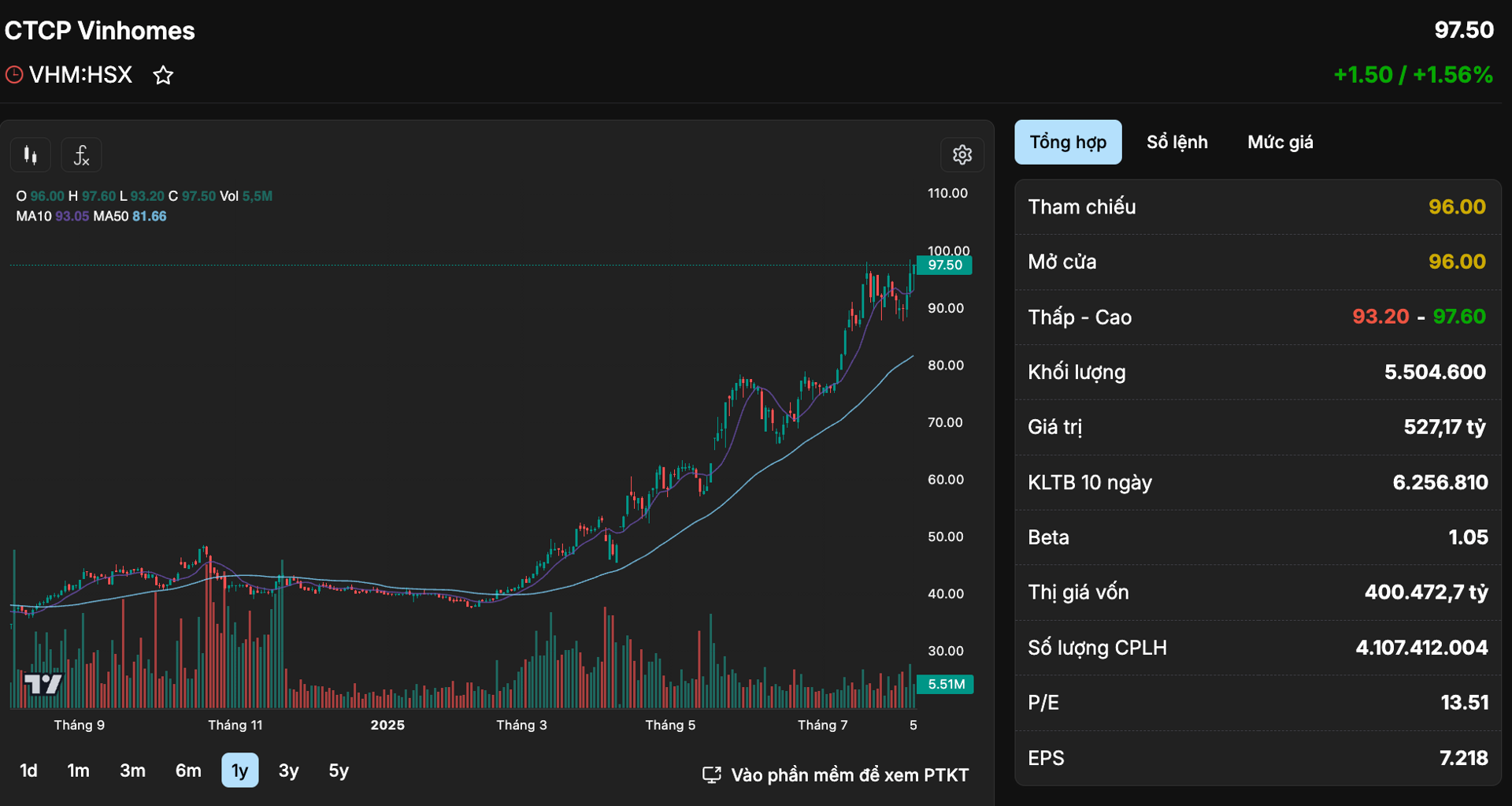Viewport: 1512px width, 806px height.
Task: Click the Tháng 7 date label on axis
Action: point(822,725)
